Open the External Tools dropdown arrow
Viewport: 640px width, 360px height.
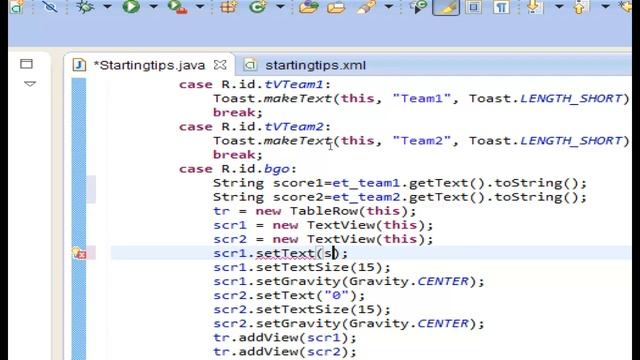(x=200, y=7)
